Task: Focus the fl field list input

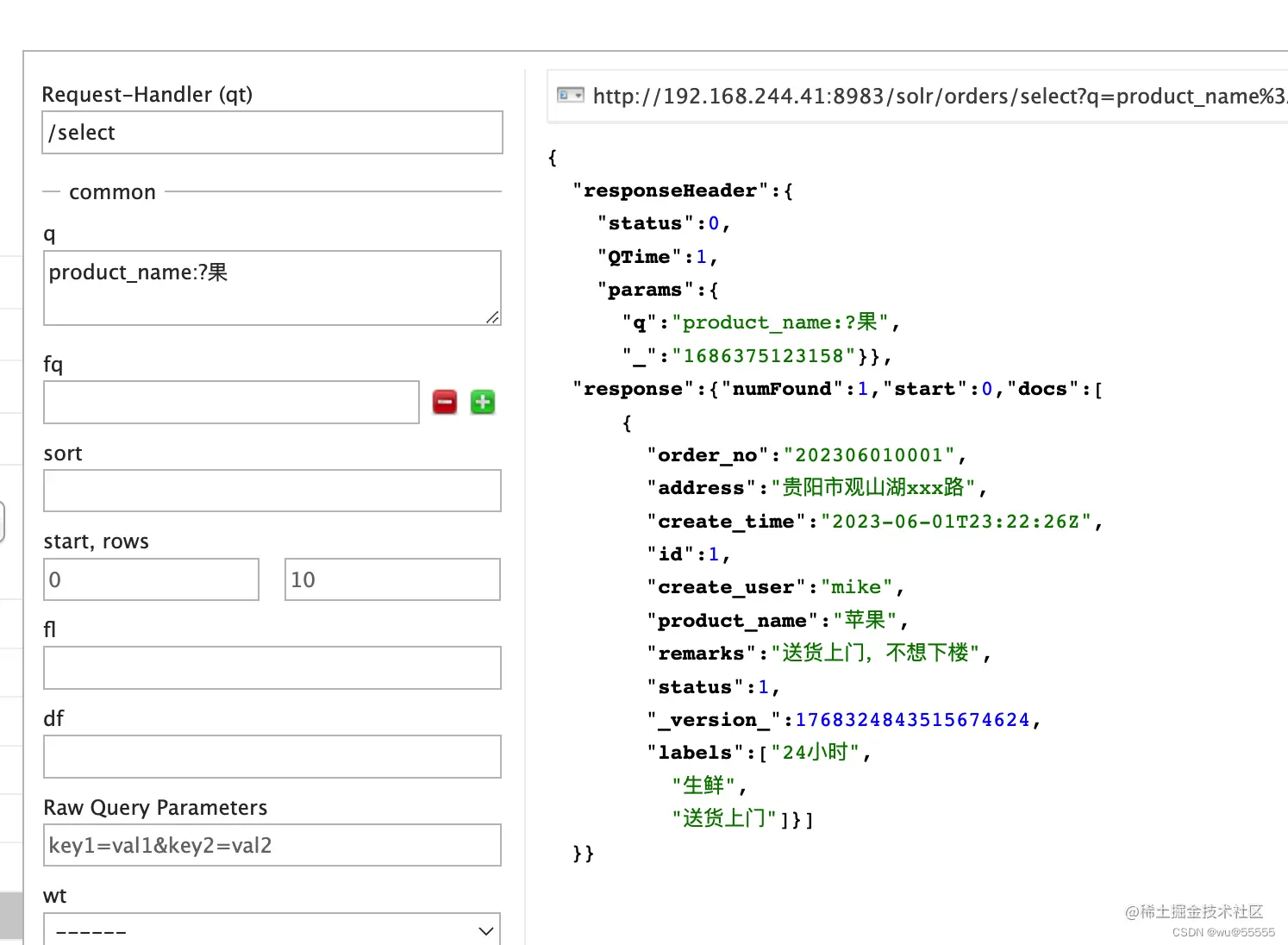Action: click(x=272, y=668)
